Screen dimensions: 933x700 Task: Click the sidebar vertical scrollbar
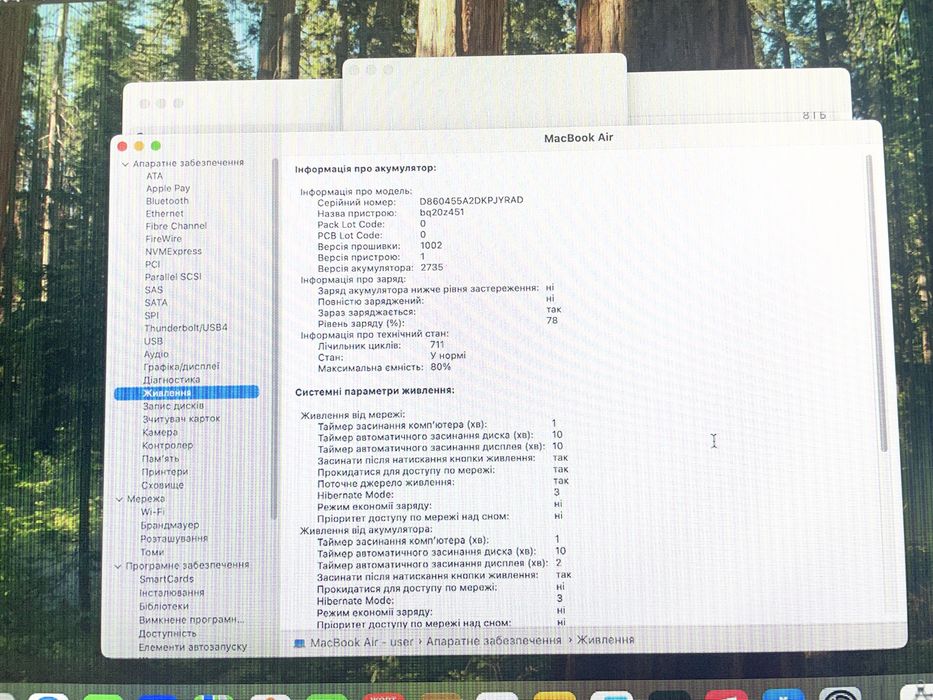(x=275, y=339)
